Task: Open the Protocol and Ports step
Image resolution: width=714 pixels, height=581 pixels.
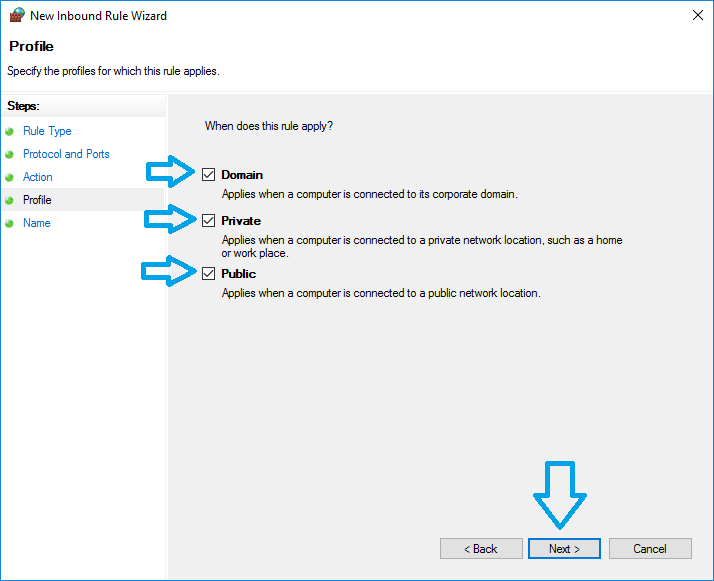Action: (66, 154)
